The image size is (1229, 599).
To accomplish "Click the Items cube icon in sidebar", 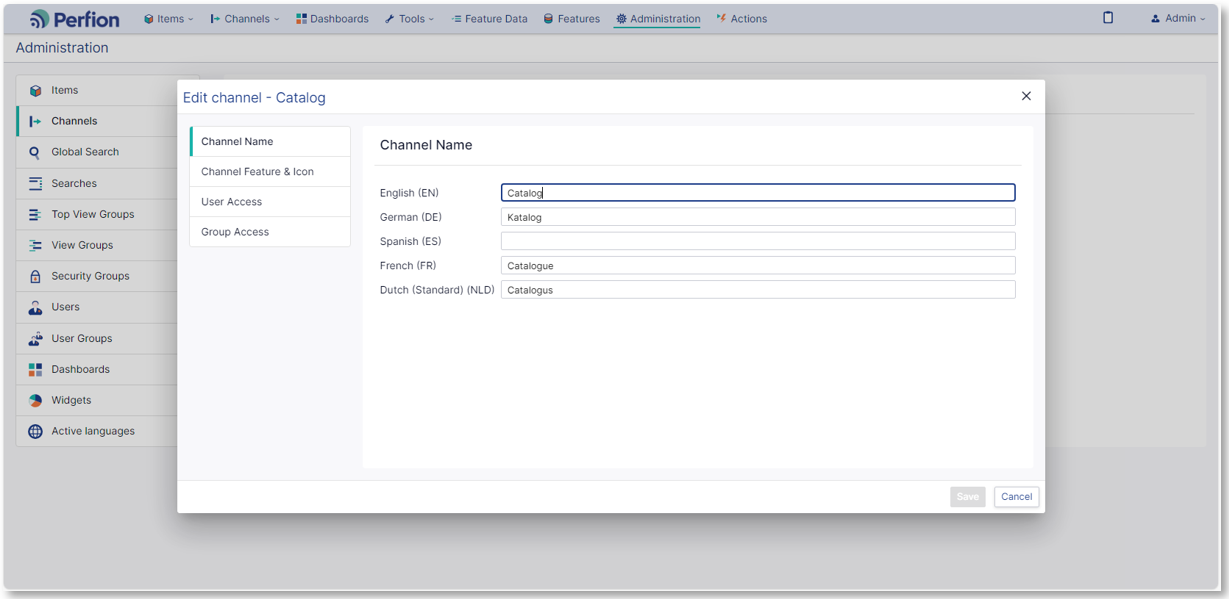I will click(x=36, y=91).
